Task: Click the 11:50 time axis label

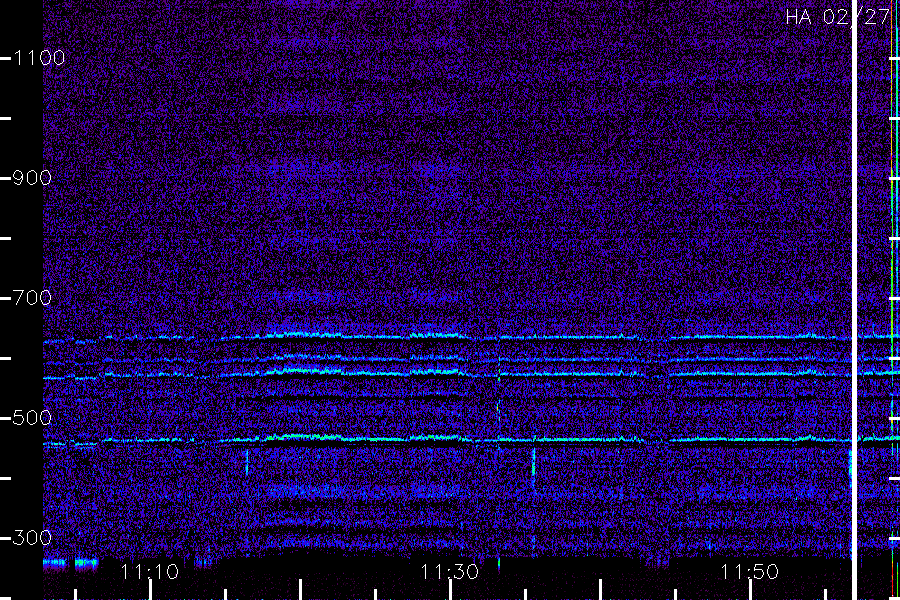Action: pos(749,572)
